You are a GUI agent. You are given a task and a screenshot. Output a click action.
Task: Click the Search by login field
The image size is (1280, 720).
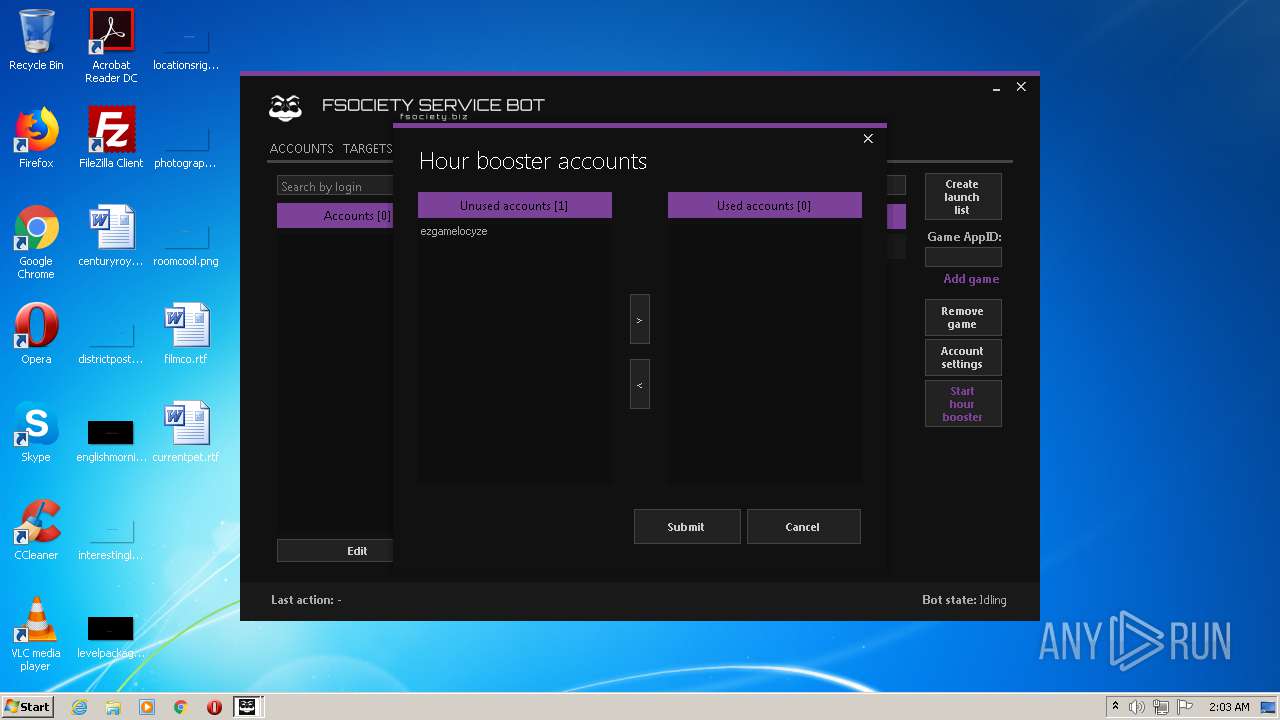point(335,186)
